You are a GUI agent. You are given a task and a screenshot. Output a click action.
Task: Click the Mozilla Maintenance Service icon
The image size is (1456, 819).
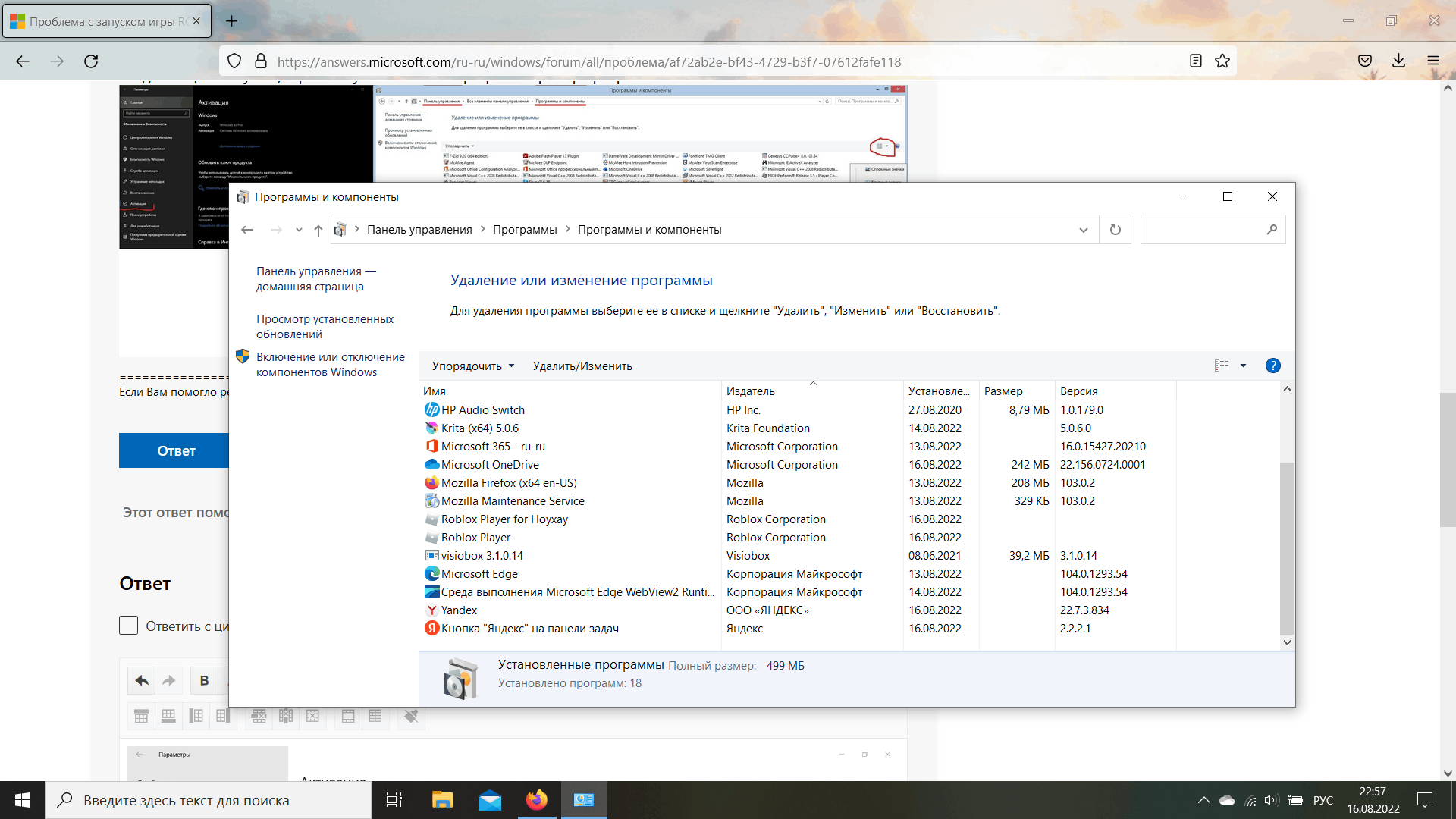(x=431, y=500)
